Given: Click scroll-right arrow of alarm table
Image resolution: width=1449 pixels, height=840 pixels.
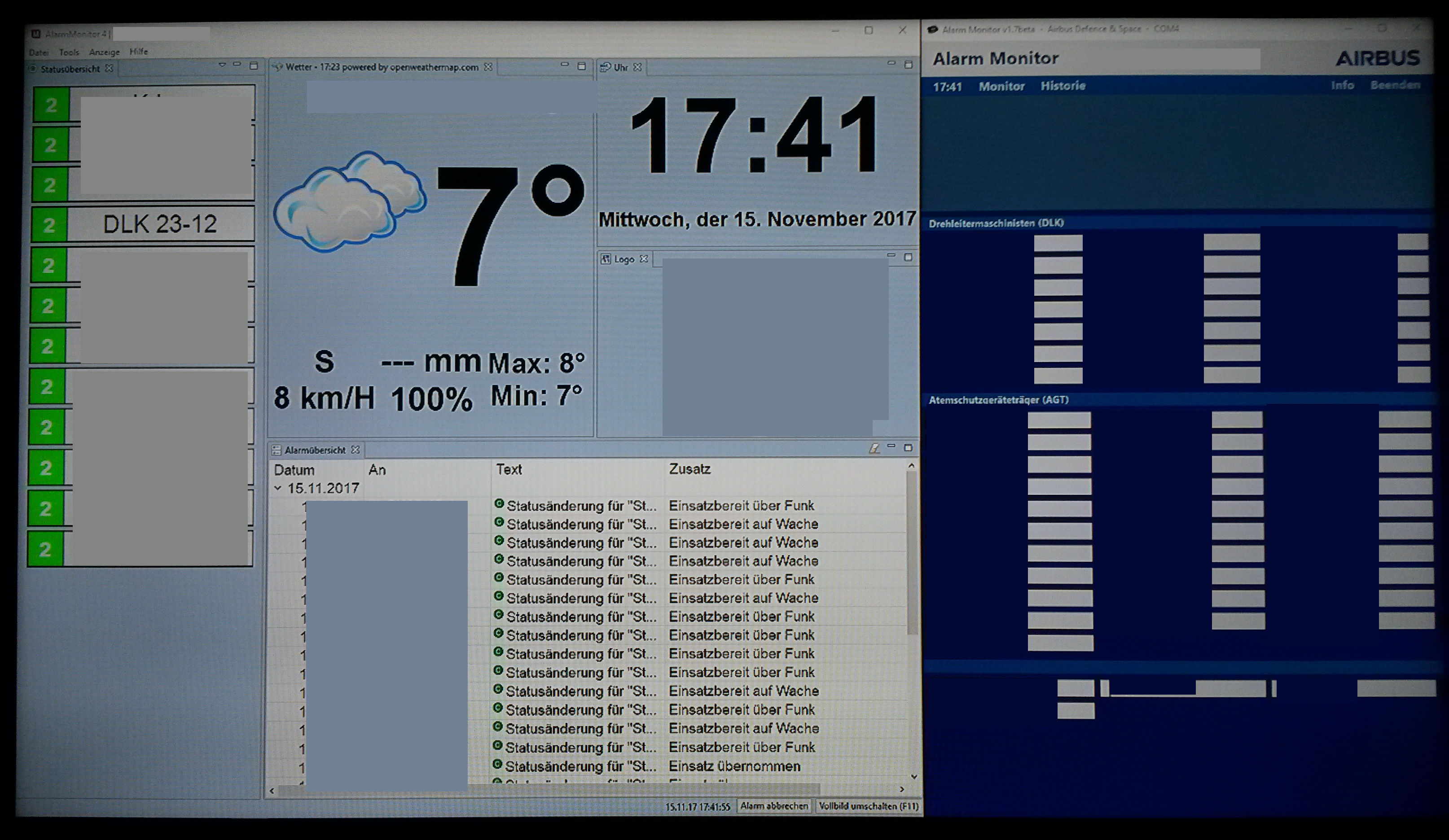Looking at the screenshot, I should [x=902, y=789].
